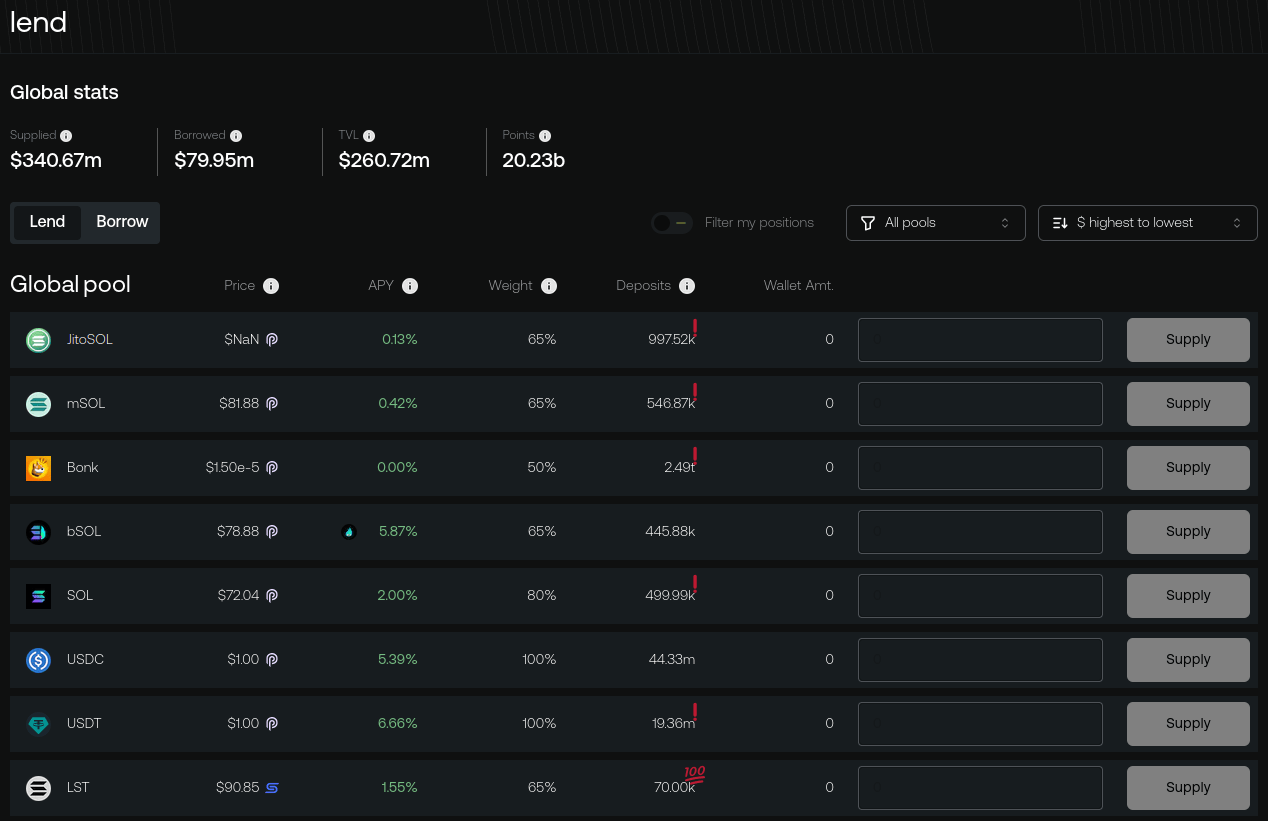Click the bSOL APY emissions droplet icon
The width and height of the screenshot is (1268, 821).
coord(349,532)
